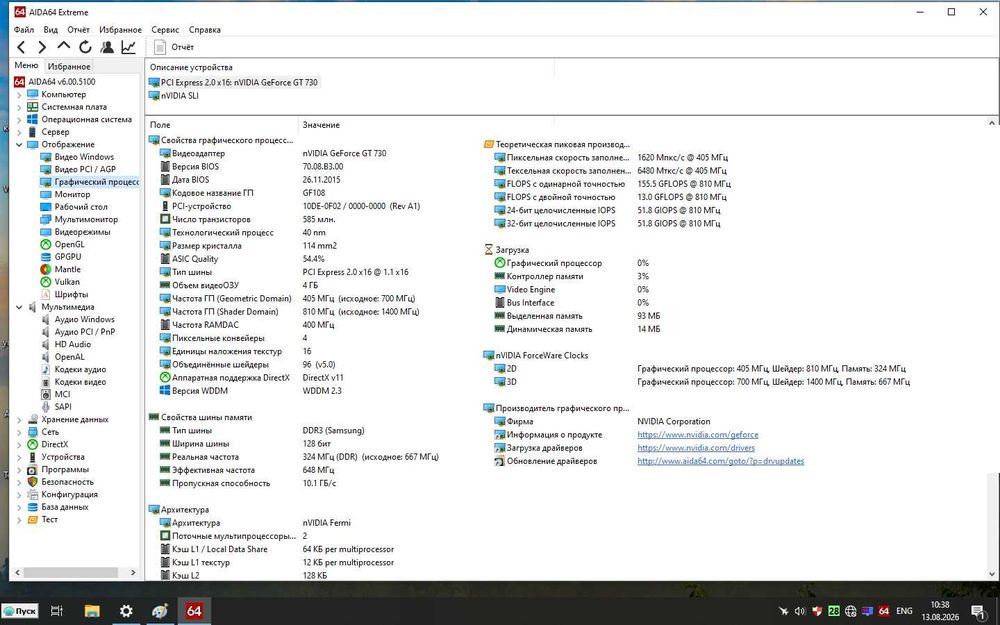The width and height of the screenshot is (1000, 625).
Task: Collapse the Отображение tree node
Action: pos(18,145)
